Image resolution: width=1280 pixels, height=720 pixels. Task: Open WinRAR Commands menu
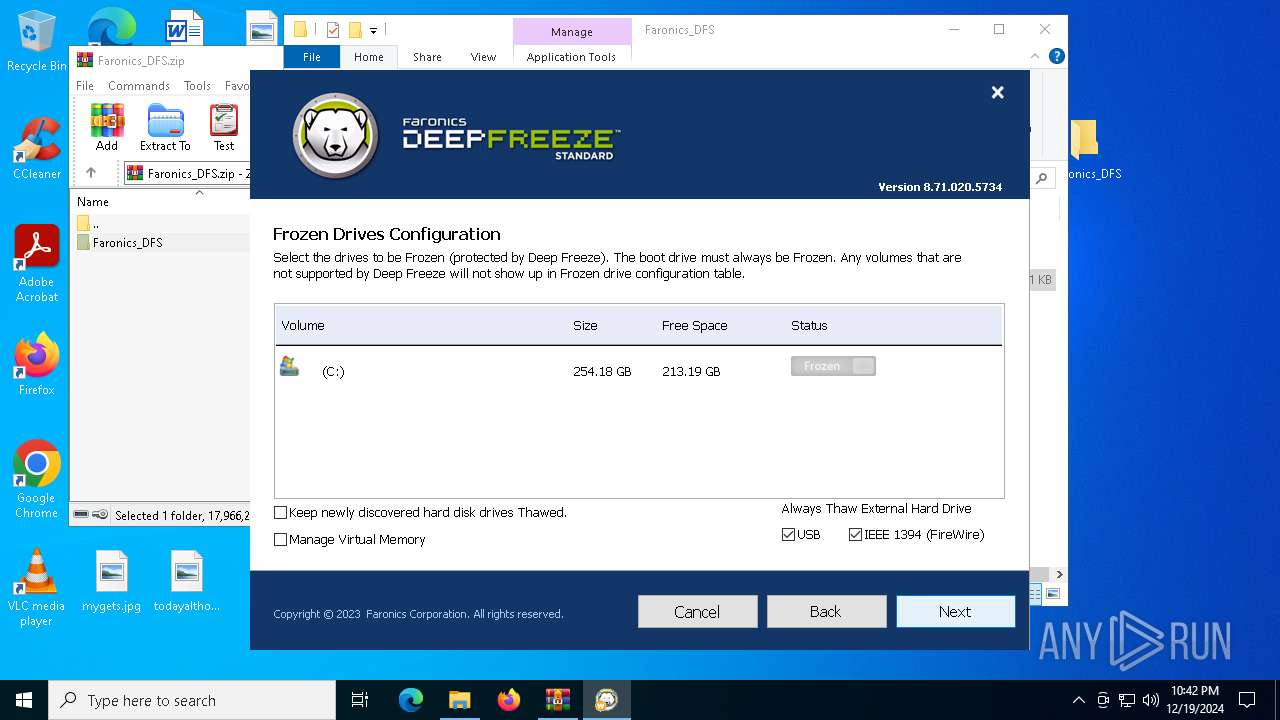[139, 86]
